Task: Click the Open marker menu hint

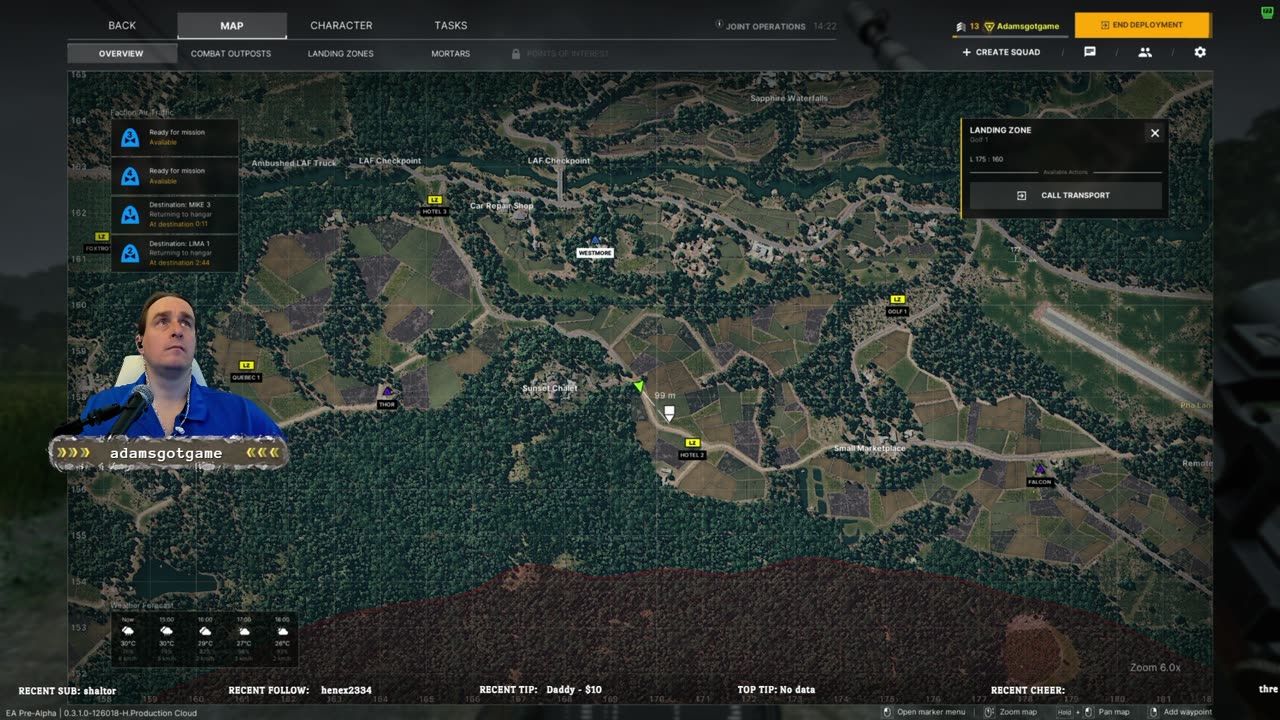Action: 923,712
